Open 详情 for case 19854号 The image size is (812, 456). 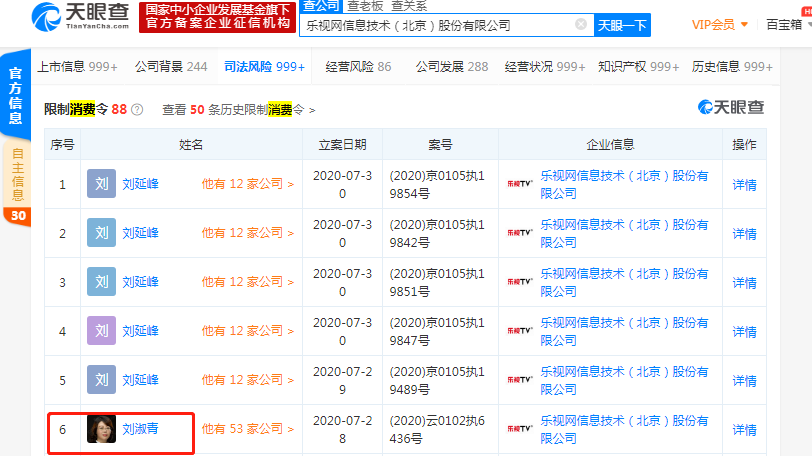(x=744, y=184)
